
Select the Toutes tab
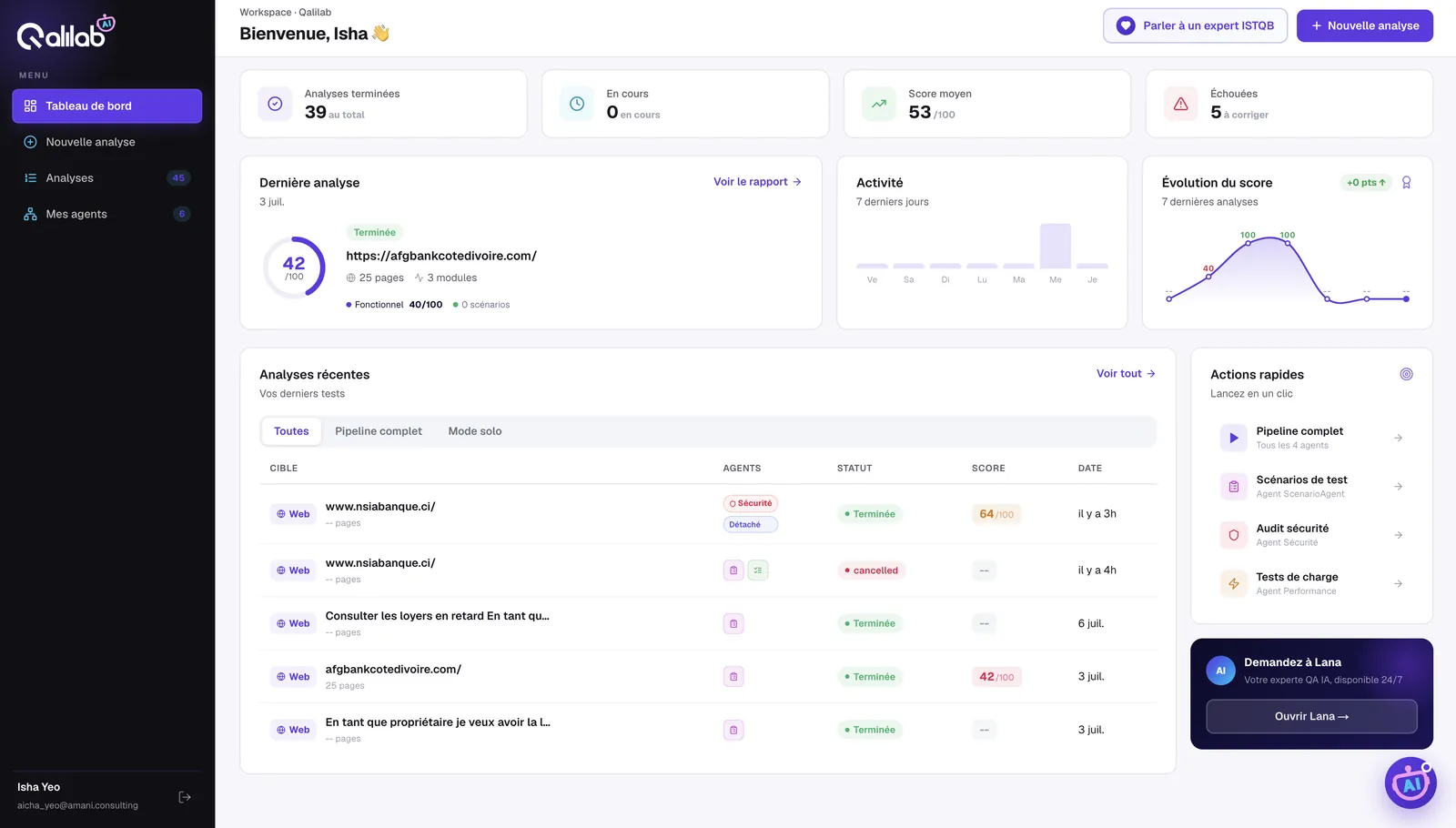291,431
